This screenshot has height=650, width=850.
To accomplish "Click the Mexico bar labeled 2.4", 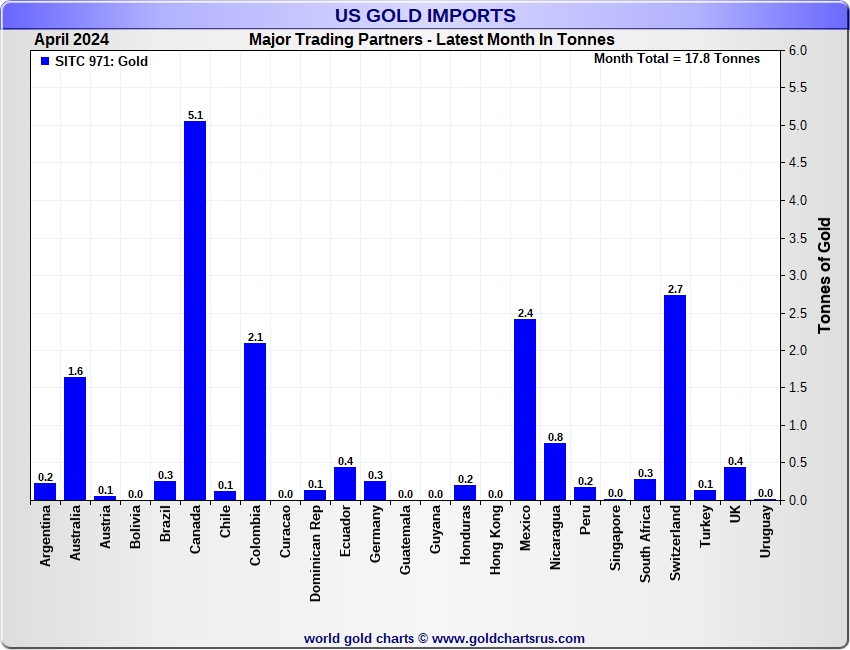I will [x=525, y=409].
